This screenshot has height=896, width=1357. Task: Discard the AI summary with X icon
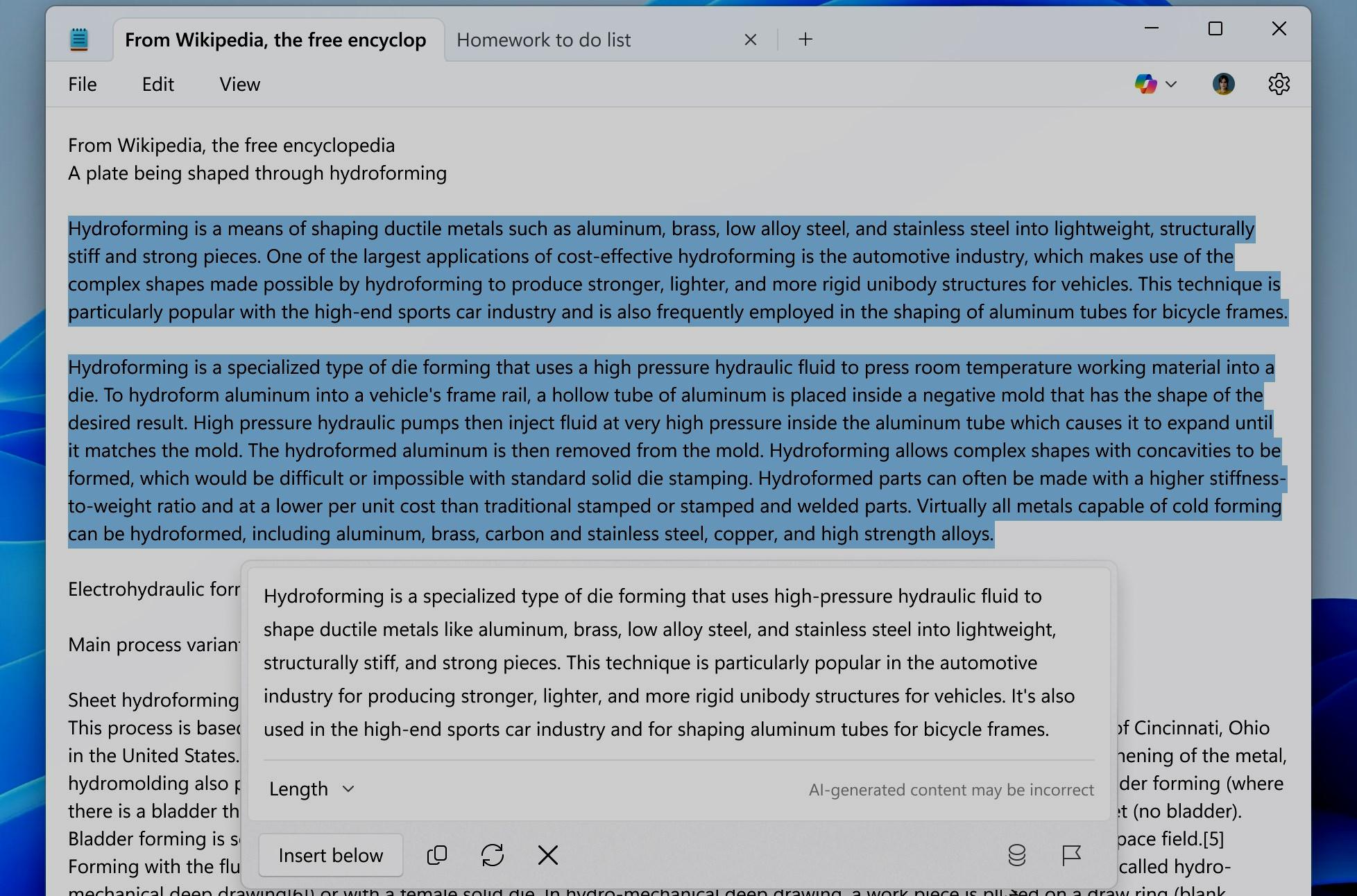point(548,855)
